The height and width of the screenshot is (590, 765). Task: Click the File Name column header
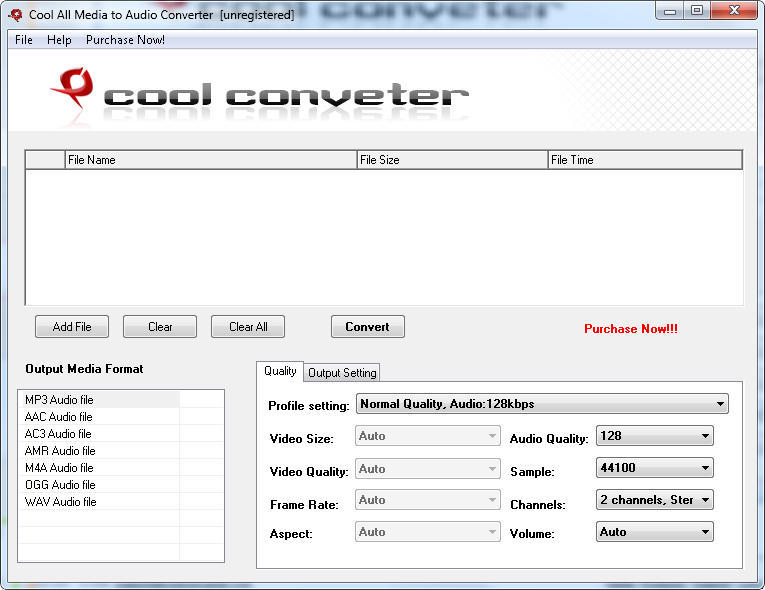click(x=211, y=160)
